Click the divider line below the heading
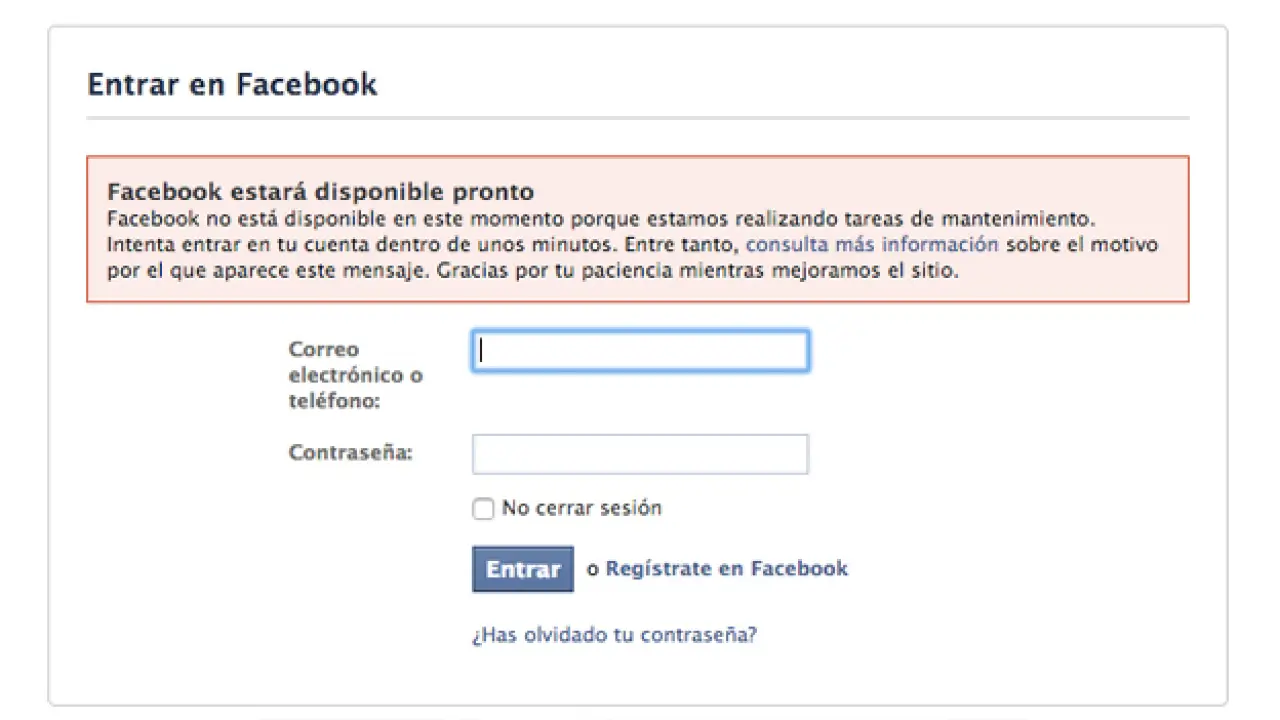 (638, 119)
